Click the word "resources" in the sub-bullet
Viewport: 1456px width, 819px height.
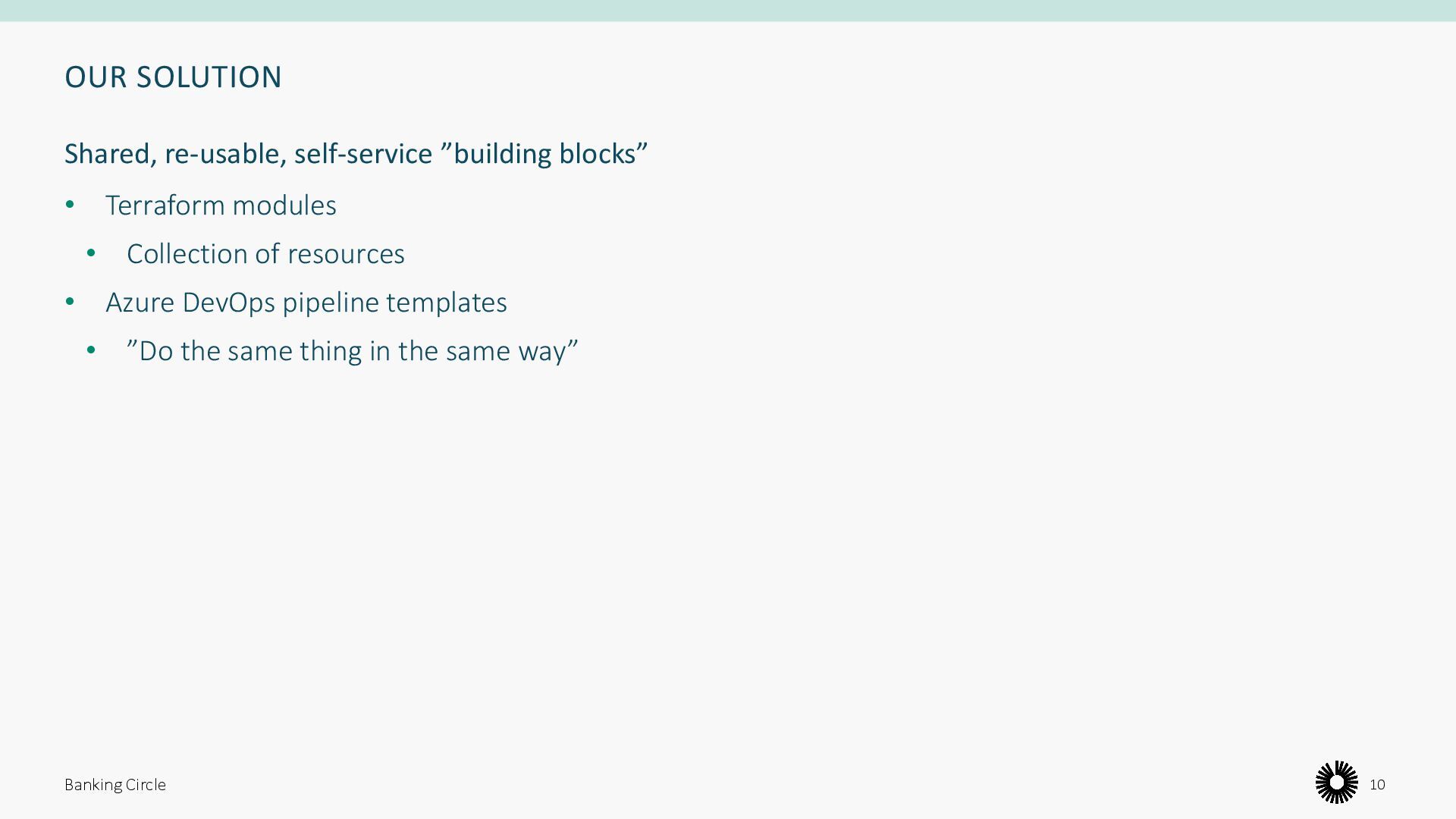pyautogui.click(x=346, y=254)
